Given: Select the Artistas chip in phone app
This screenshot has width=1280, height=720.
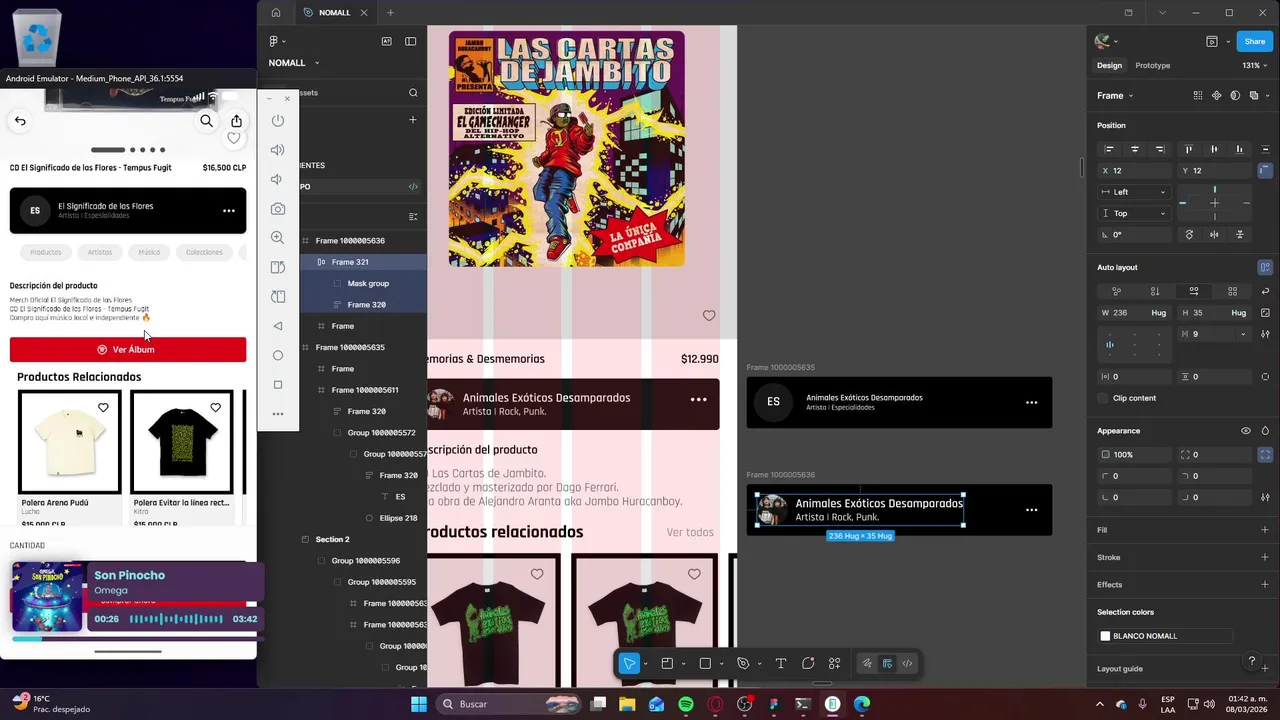Looking at the screenshot, I should coord(100,252).
